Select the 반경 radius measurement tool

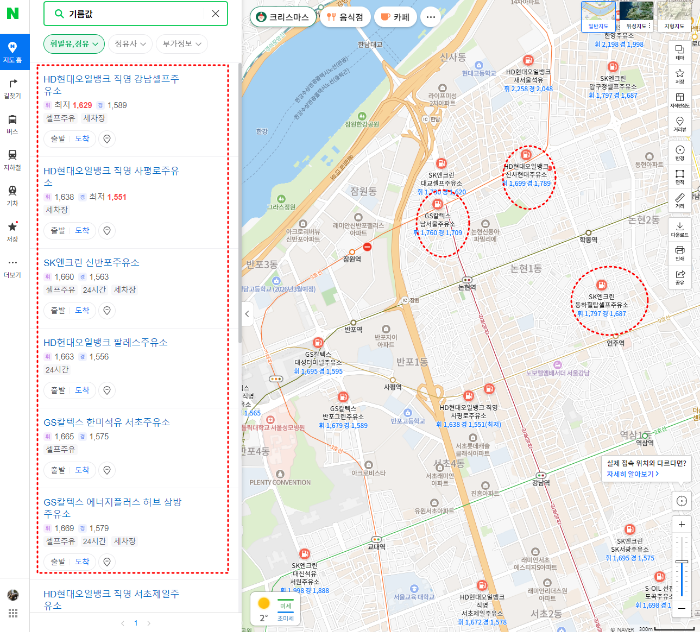[x=680, y=153]
